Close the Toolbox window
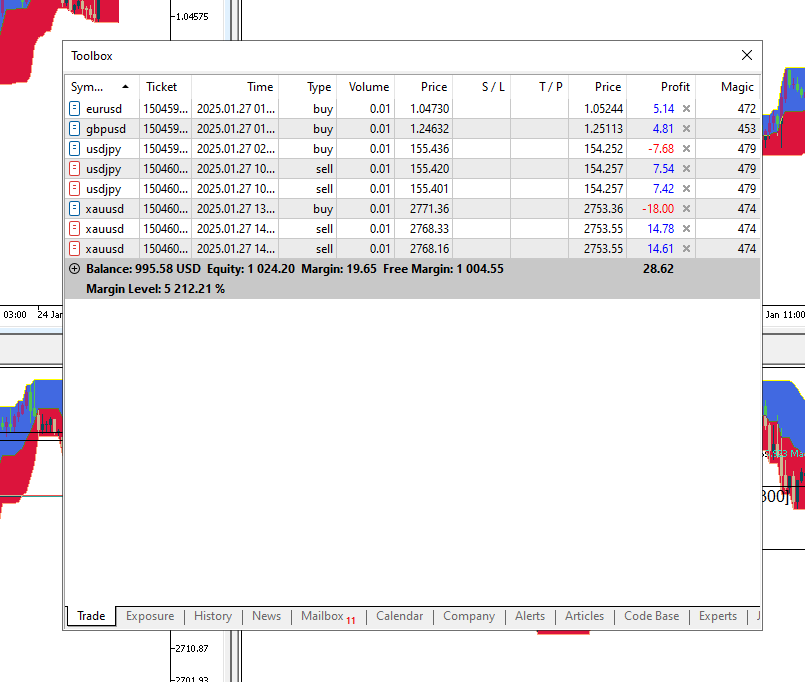The width and height of the screenshot is (805, 682). (x=746, y=56)
